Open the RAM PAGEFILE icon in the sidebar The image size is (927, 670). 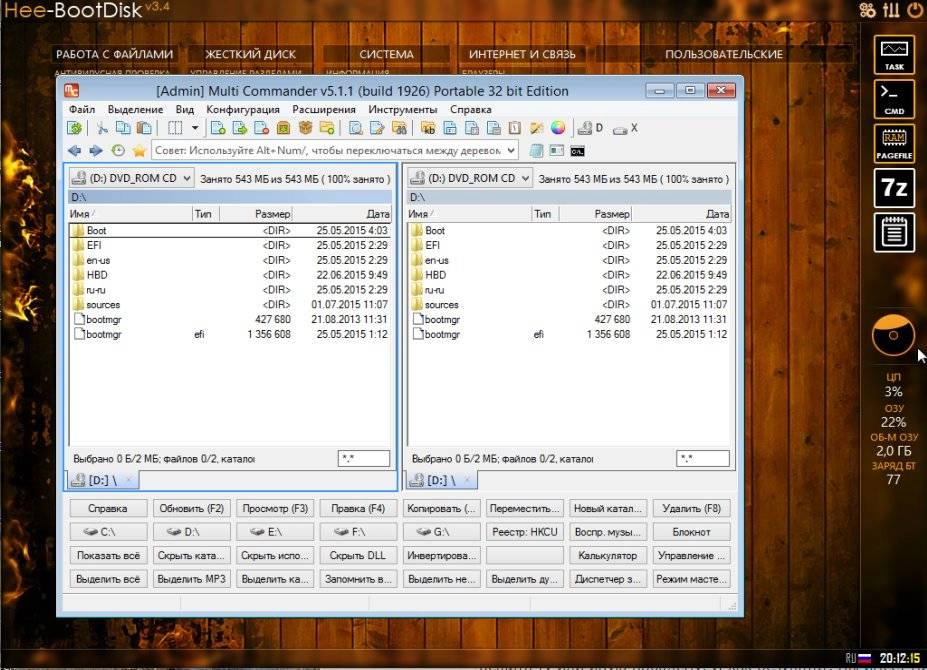[894, 143]
